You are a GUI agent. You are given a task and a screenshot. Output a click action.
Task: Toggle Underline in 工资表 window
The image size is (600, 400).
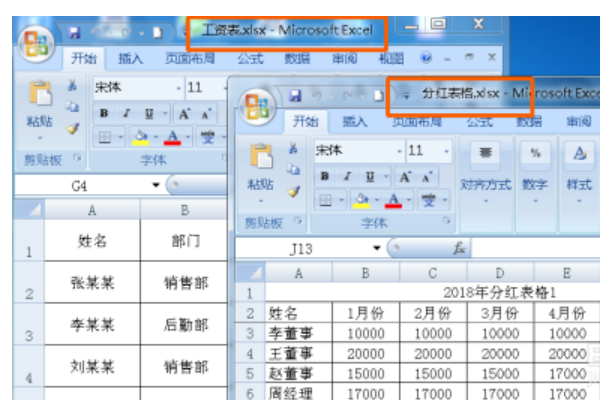point(149,113)
